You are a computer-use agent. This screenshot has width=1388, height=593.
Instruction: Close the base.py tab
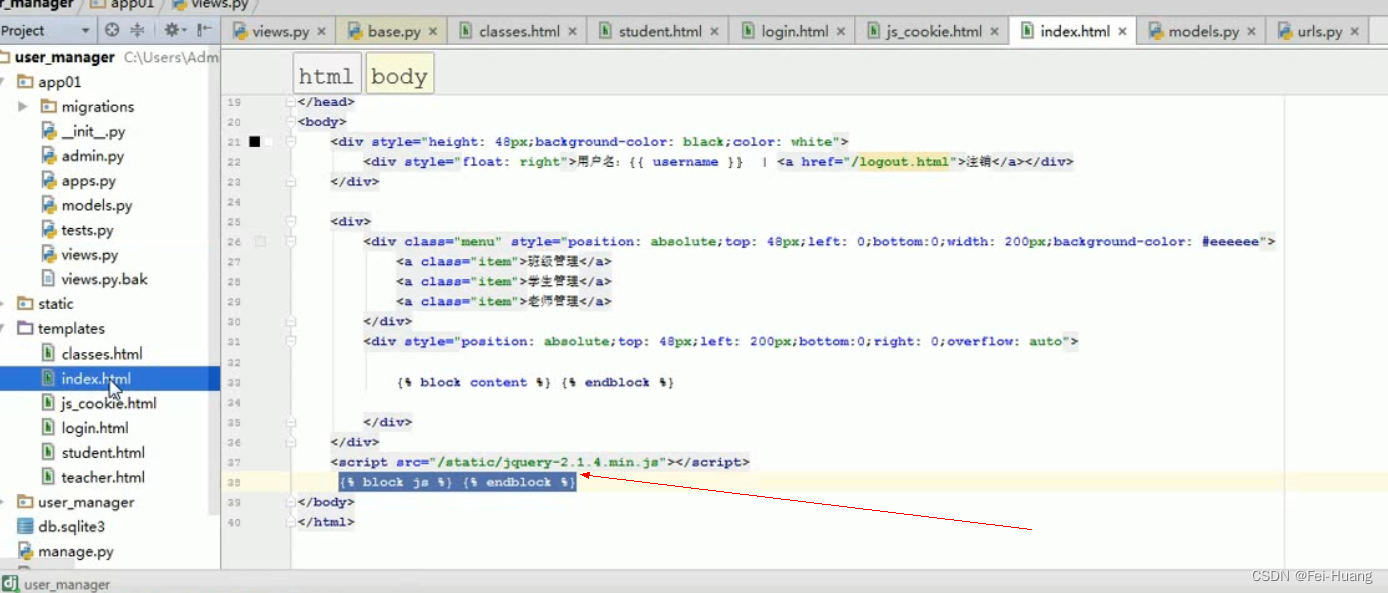[x=434, y=32]
